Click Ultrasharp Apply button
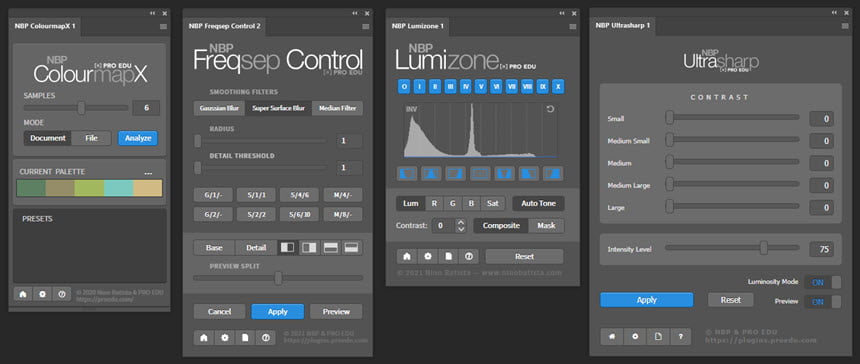 coord(647,300)
